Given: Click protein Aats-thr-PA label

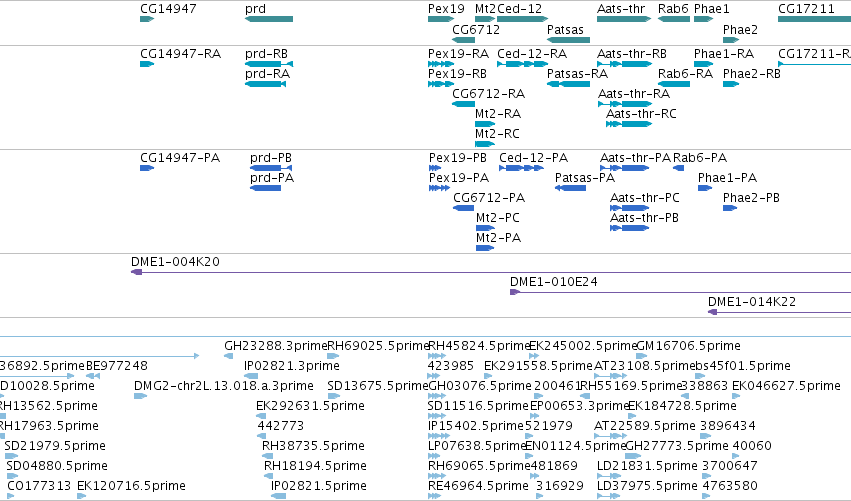Looking at the screenshot, I should pos(636,157).
